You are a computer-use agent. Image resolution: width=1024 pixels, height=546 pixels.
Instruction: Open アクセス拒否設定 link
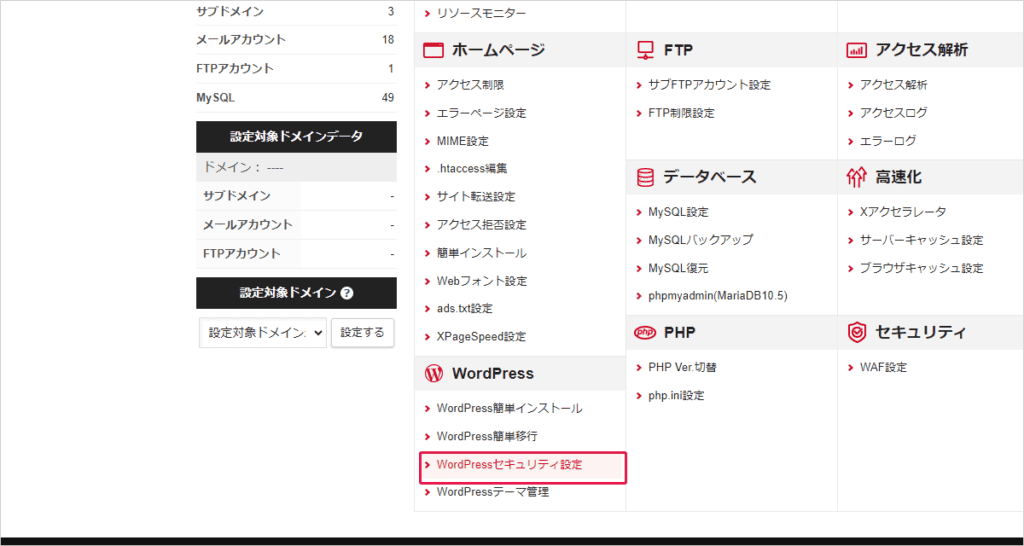481,225
